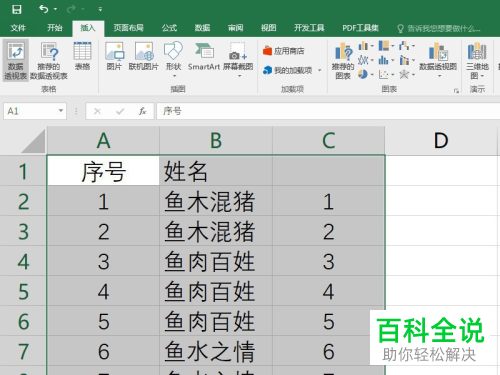Click the 数据透视图 pivot chart icon
The width and height of the screenshot is (500, 375).
(438, 59)
